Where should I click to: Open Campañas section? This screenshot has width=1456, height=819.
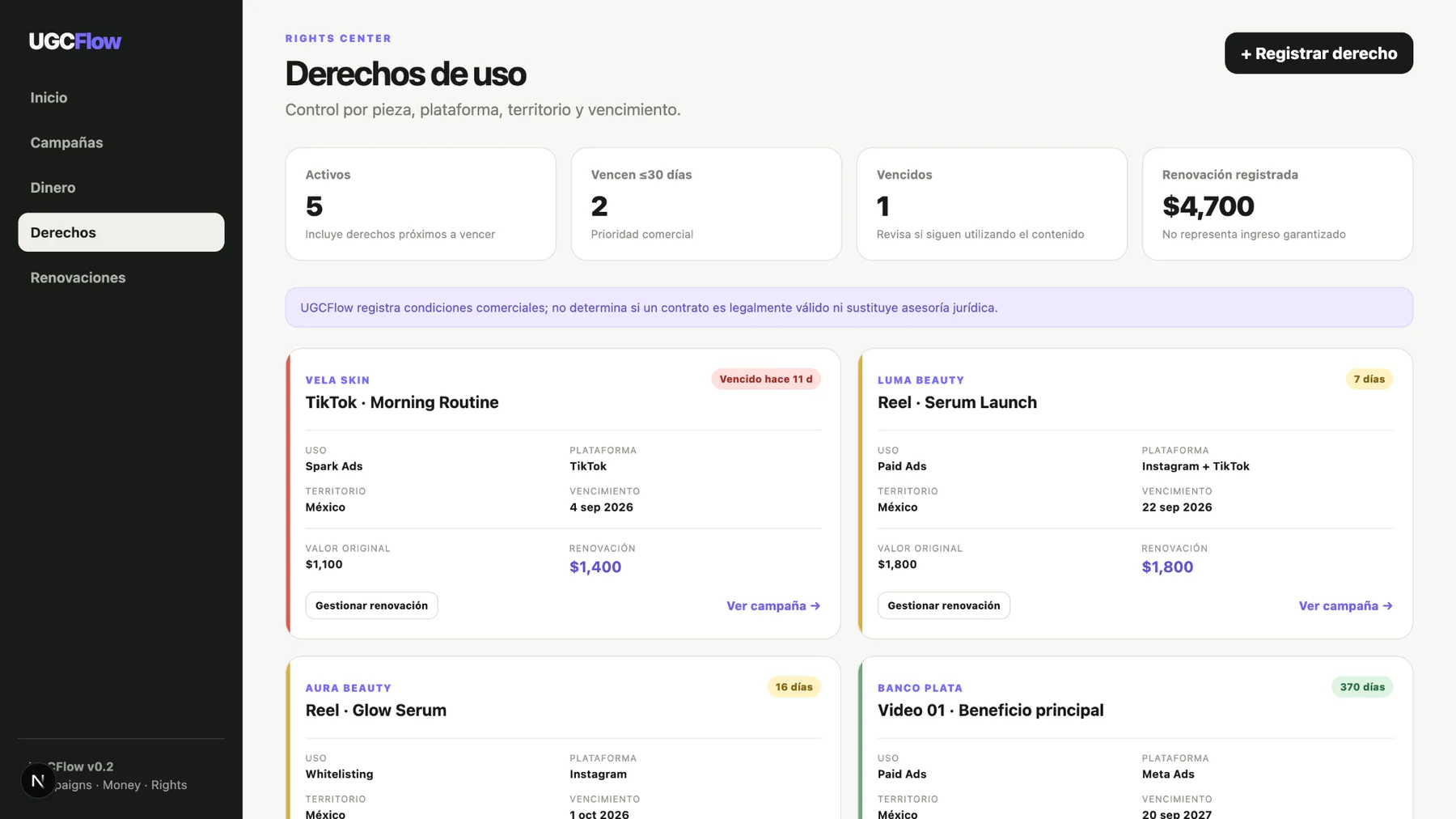pos(121,142)
